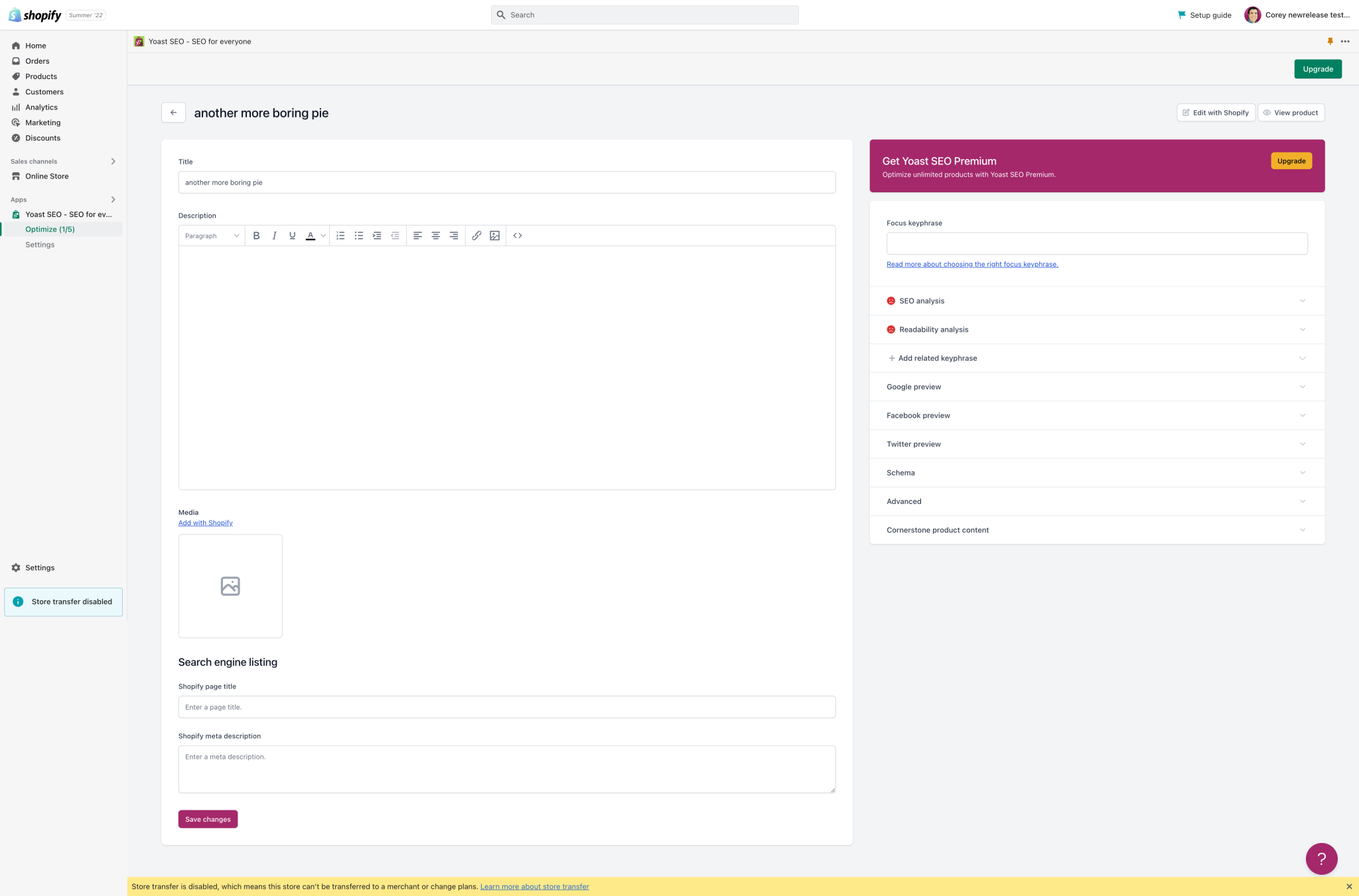Image resolution: width=1359 pixels, height=896 pixels.
Task: Open the purple help question button
Action: pyautogui.click(x=1321, y=859)
